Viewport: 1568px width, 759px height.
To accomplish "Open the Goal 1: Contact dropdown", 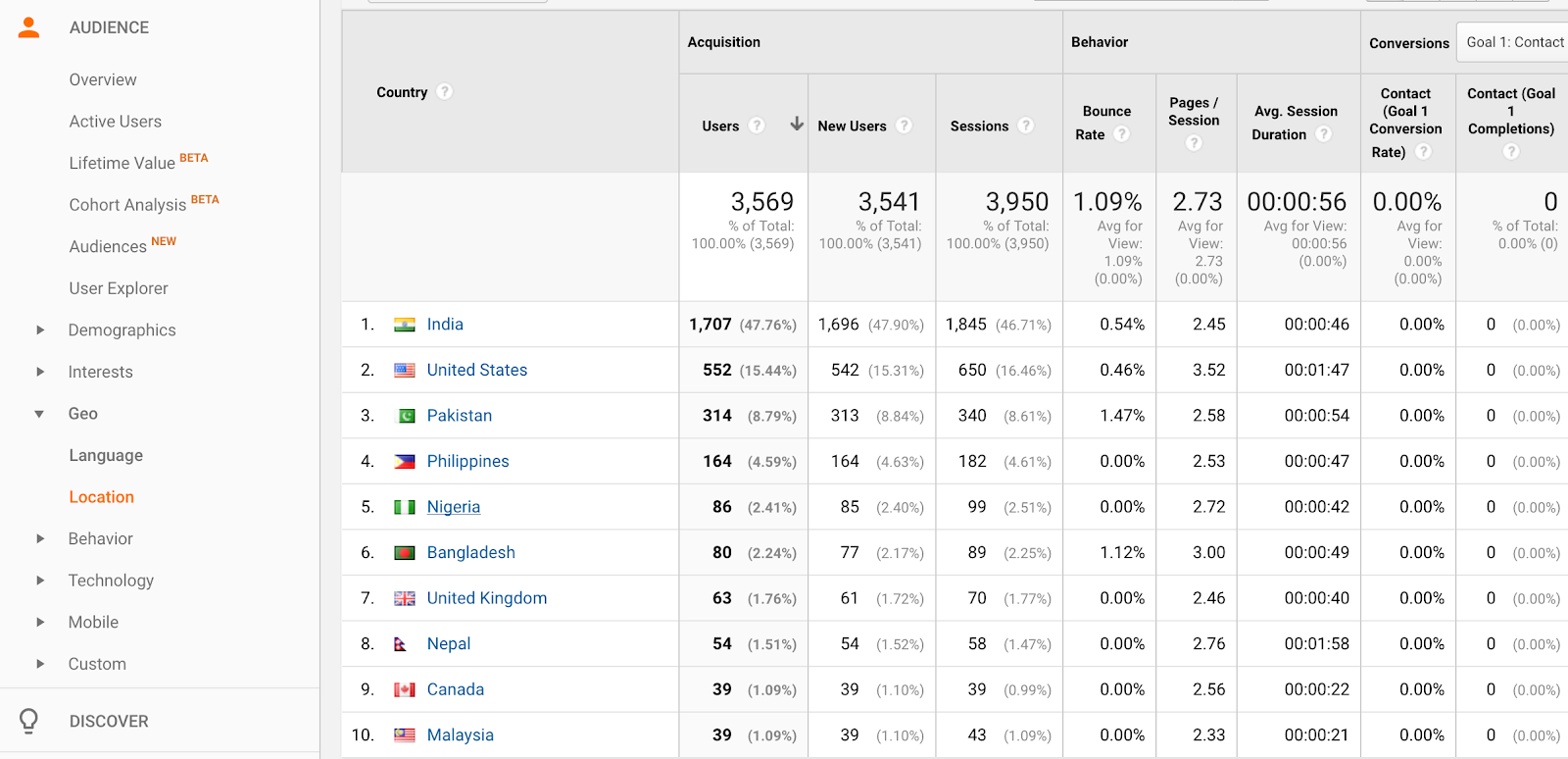I will [1512, 42].
